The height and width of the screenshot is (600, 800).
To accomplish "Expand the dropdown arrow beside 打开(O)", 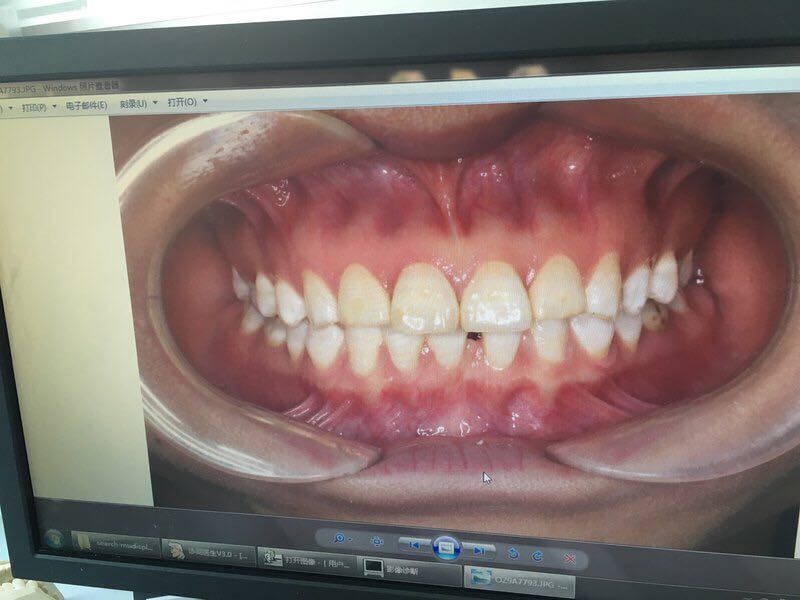I will click(x=205, y=101).
